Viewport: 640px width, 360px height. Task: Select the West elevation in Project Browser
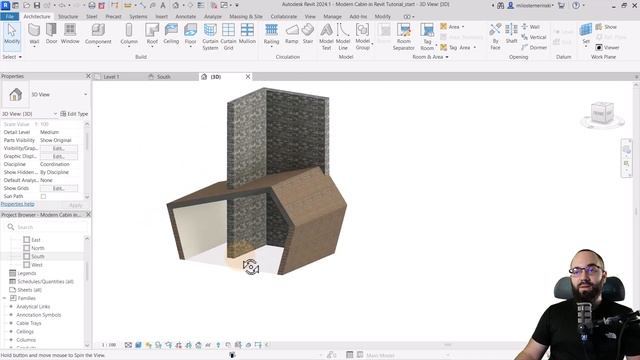tap(37, 265)
